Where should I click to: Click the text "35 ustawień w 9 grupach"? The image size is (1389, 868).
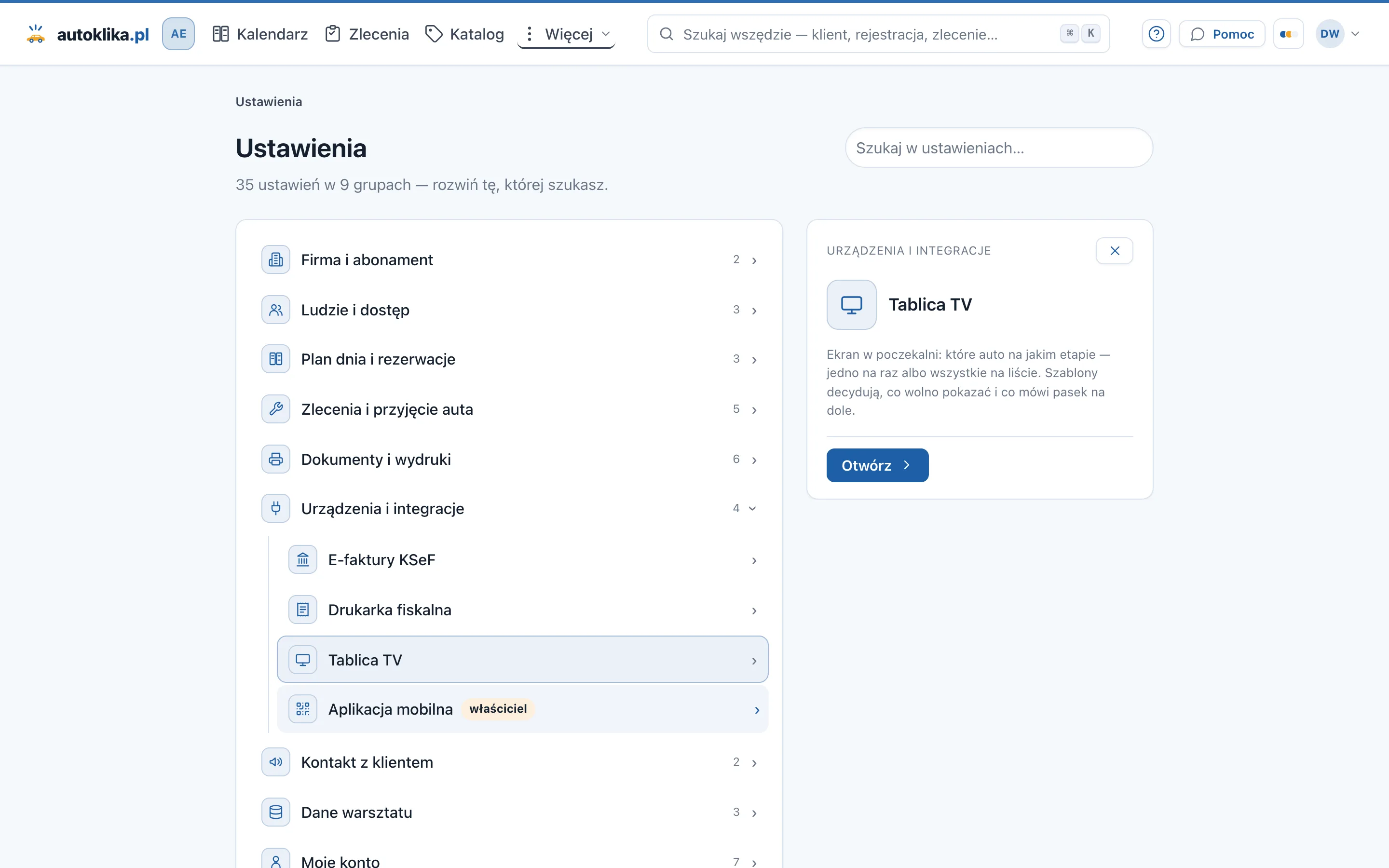tap(323, 185)
